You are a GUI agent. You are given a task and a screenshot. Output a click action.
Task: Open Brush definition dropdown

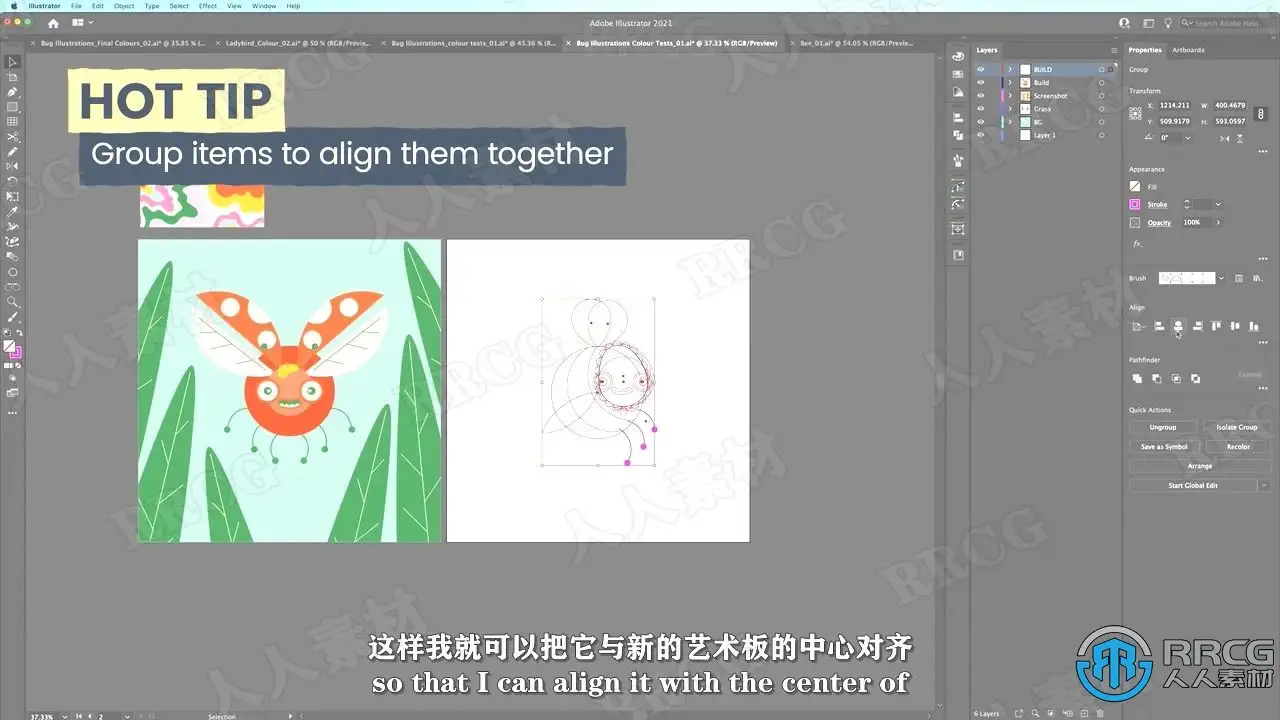pos(1221,278)
